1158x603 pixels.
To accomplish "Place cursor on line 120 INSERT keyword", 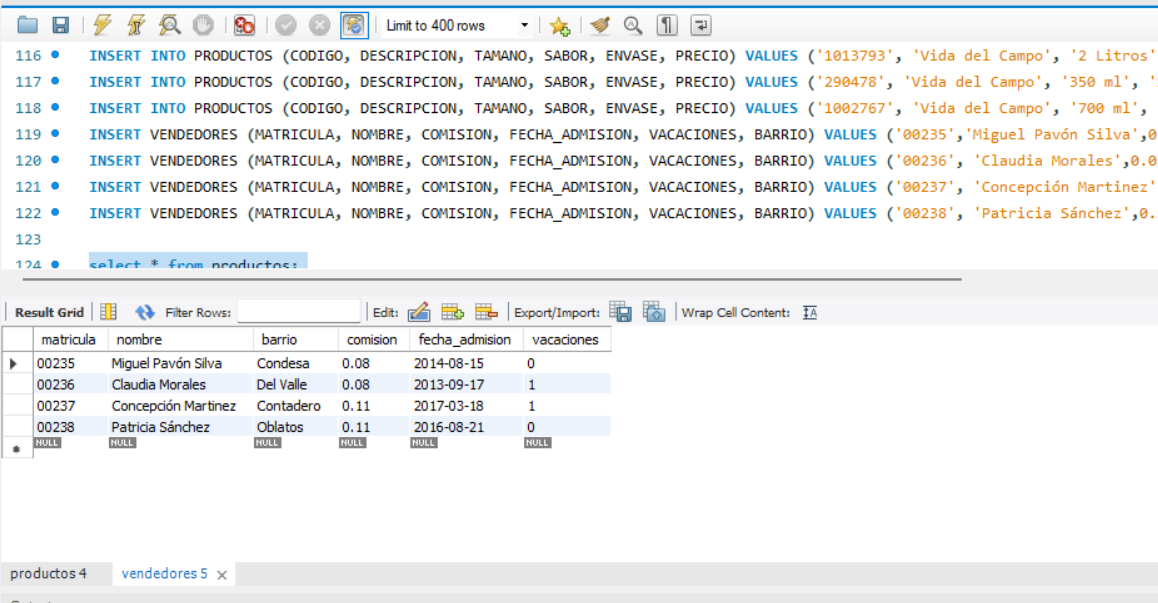I will point(115,160).
